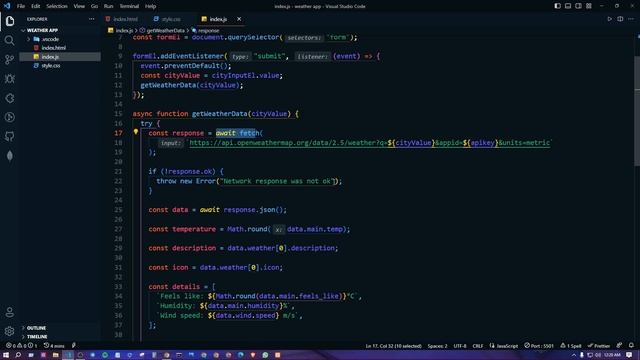This screenshot has width=640, height=360.
Task: Show hidden system tray icons chevron
Action: tap(574, 355)
